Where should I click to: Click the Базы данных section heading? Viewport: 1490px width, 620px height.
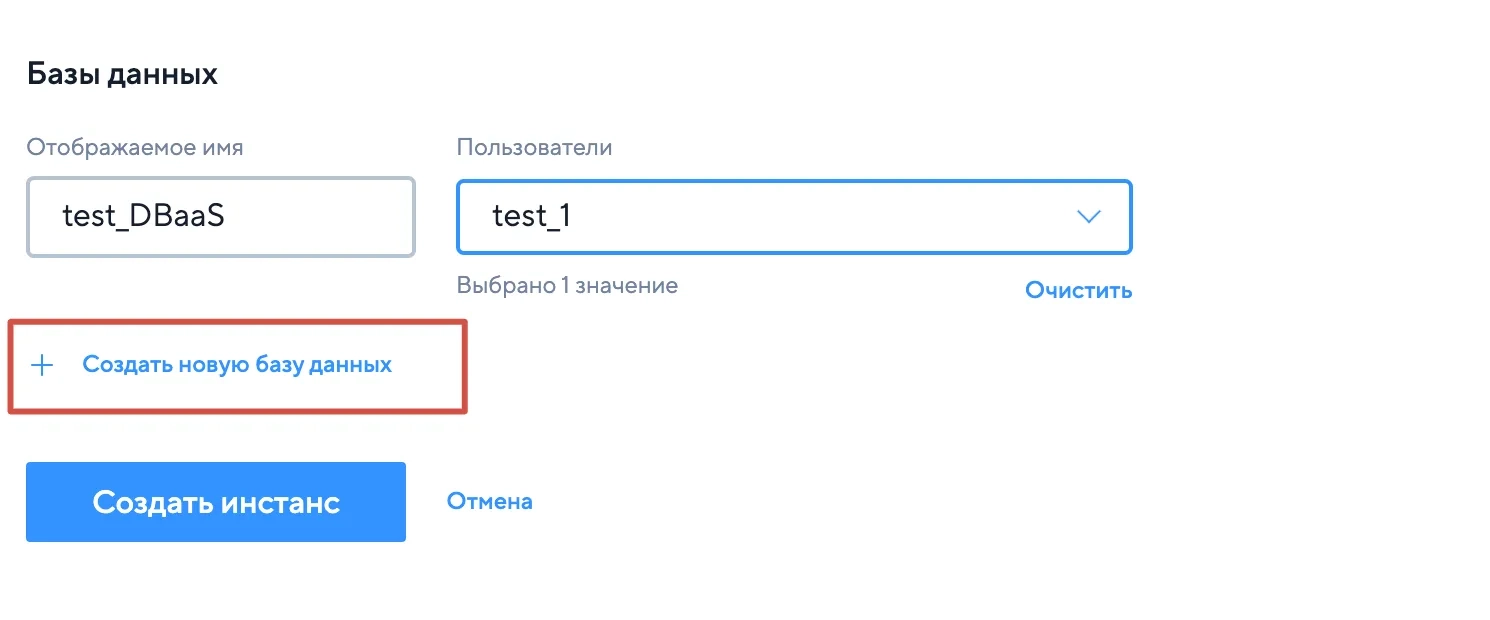(122, 74)
